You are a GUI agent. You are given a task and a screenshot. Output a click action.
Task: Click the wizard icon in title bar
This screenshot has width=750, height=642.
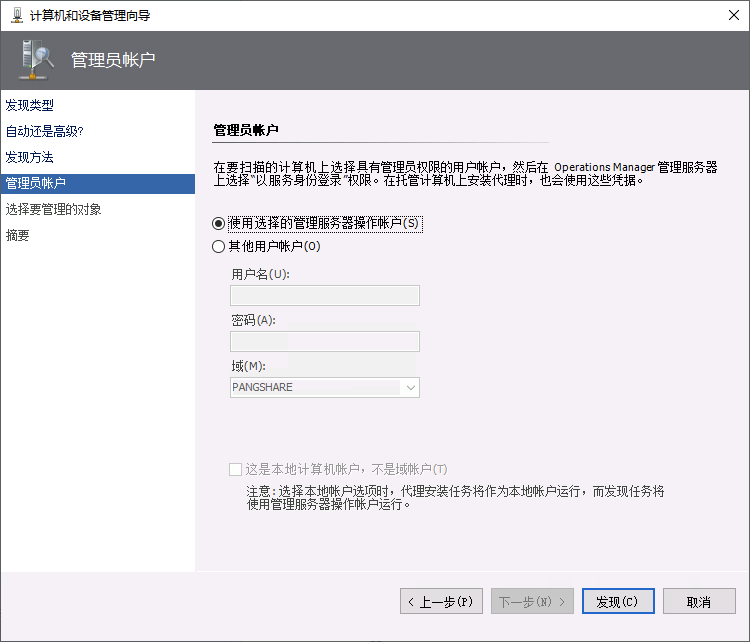[x=17, y=15]
